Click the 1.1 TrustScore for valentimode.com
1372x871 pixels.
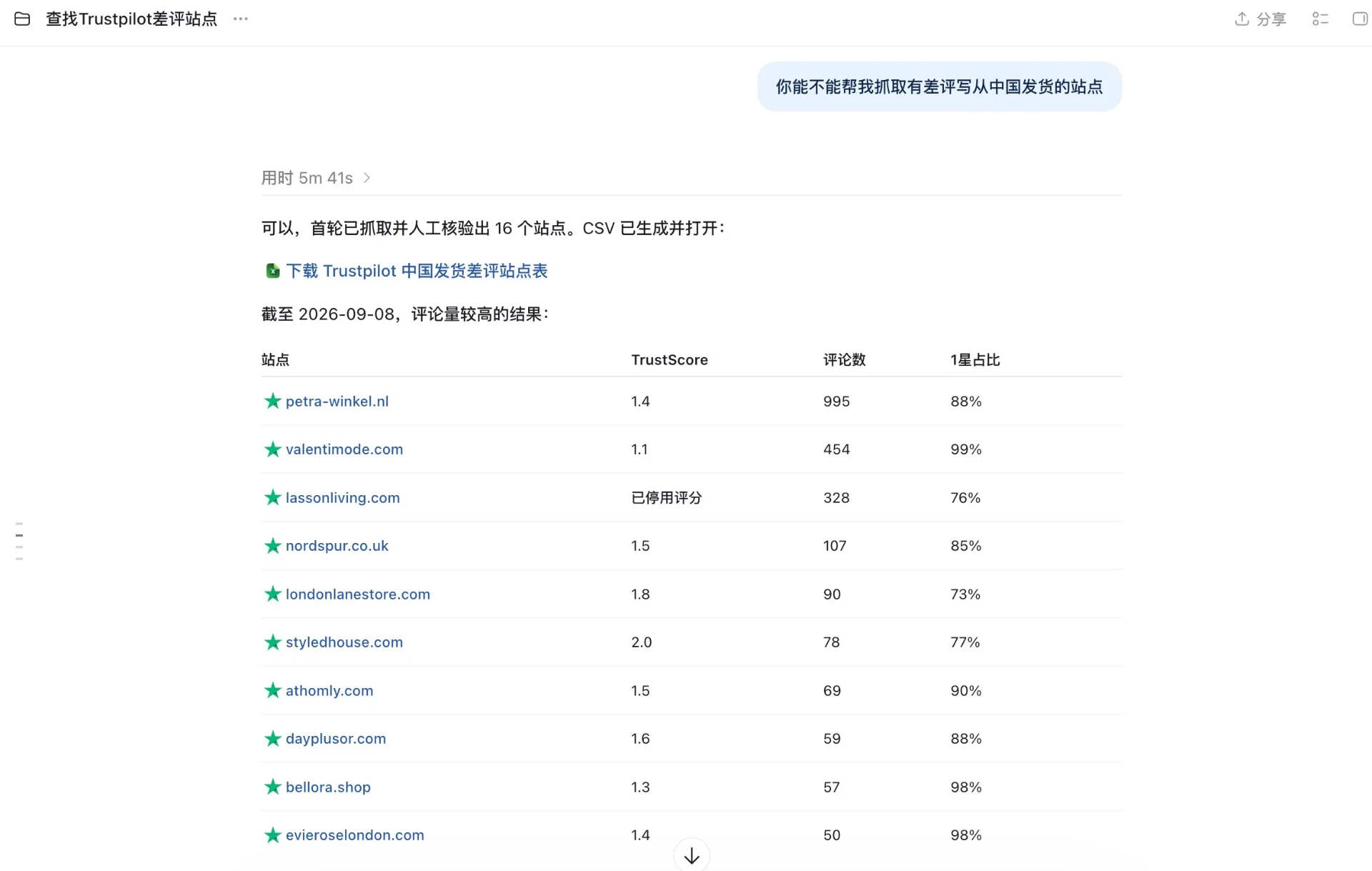[x=640, y=449]
